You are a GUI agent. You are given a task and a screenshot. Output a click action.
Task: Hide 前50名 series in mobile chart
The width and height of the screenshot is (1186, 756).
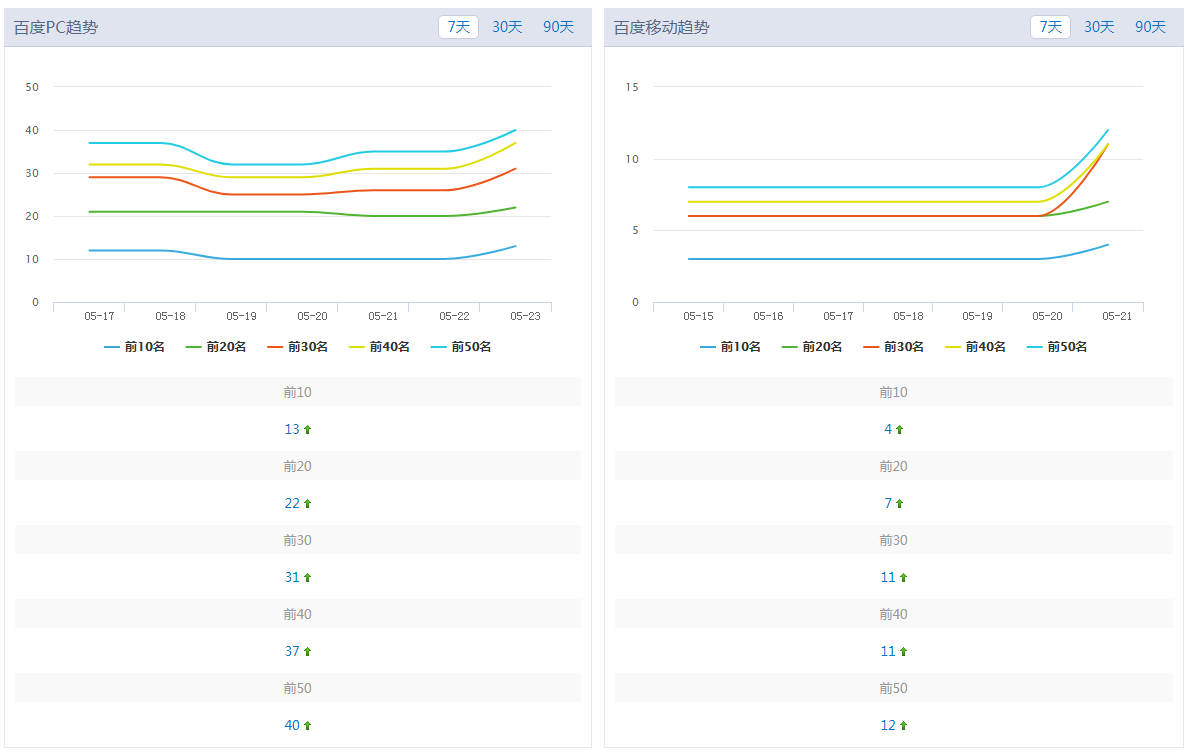(x=1057, y=347)
